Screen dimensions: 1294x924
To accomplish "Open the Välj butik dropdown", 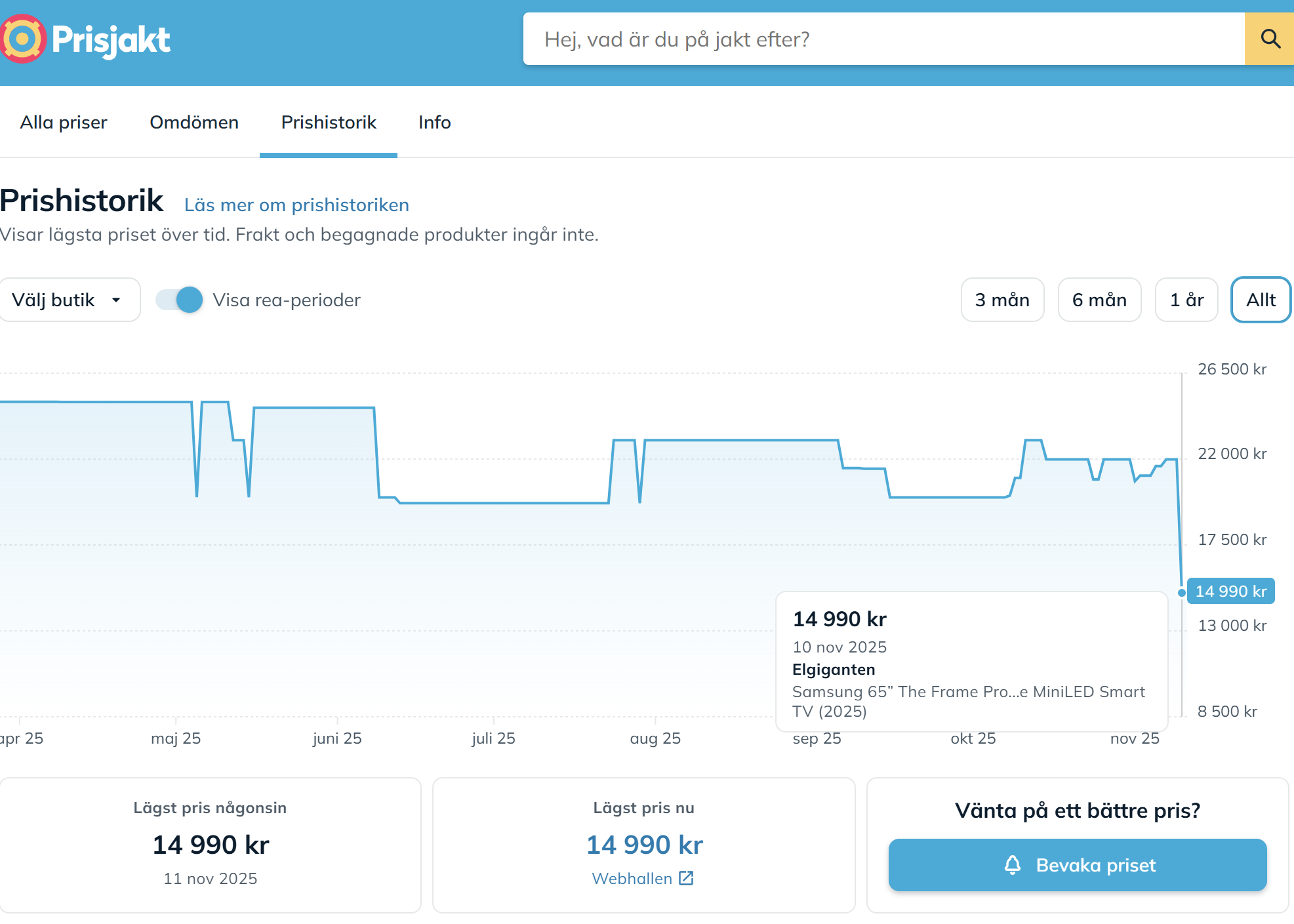I will point(66,300).
